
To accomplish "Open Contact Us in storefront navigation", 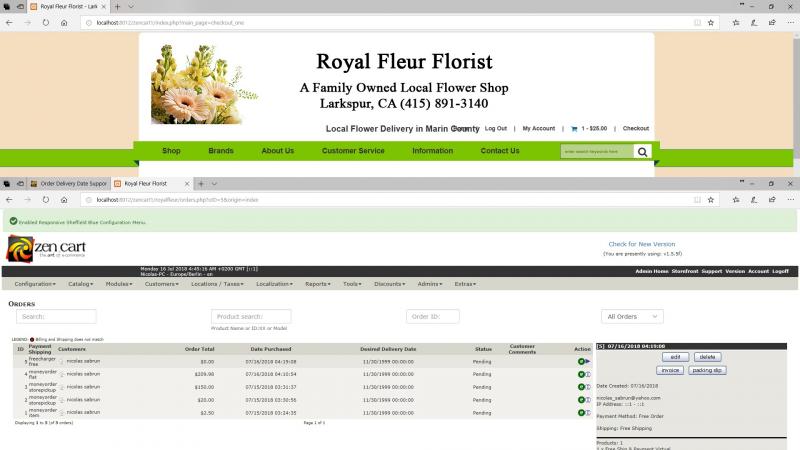I will [x=499, y=151].
